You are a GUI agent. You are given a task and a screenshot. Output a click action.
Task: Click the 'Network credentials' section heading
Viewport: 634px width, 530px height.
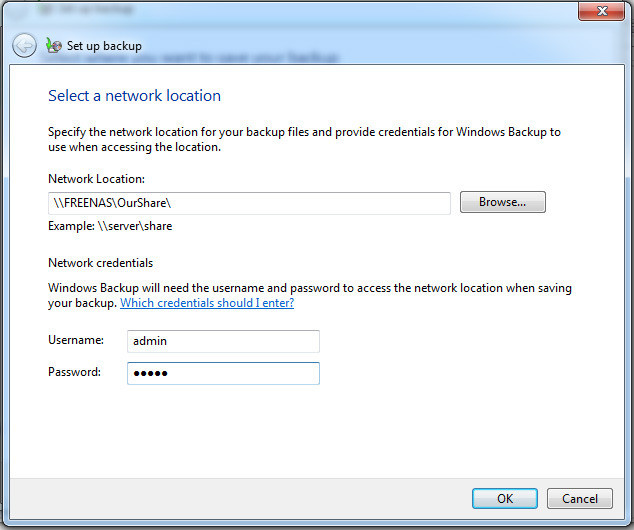[101, 263]
